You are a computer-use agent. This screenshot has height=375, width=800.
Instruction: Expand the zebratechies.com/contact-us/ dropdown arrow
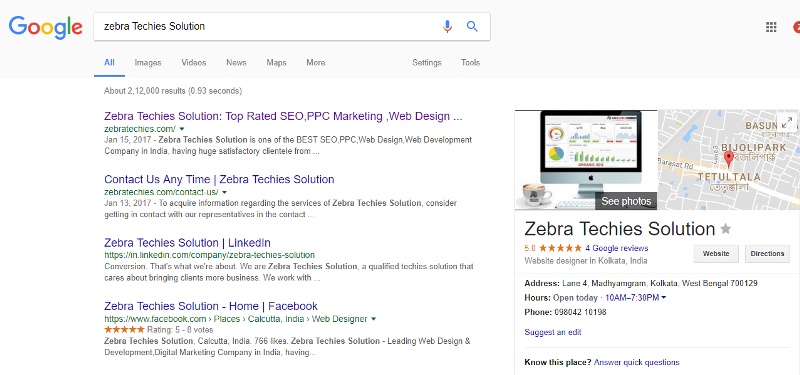click(x=224, y=192)
